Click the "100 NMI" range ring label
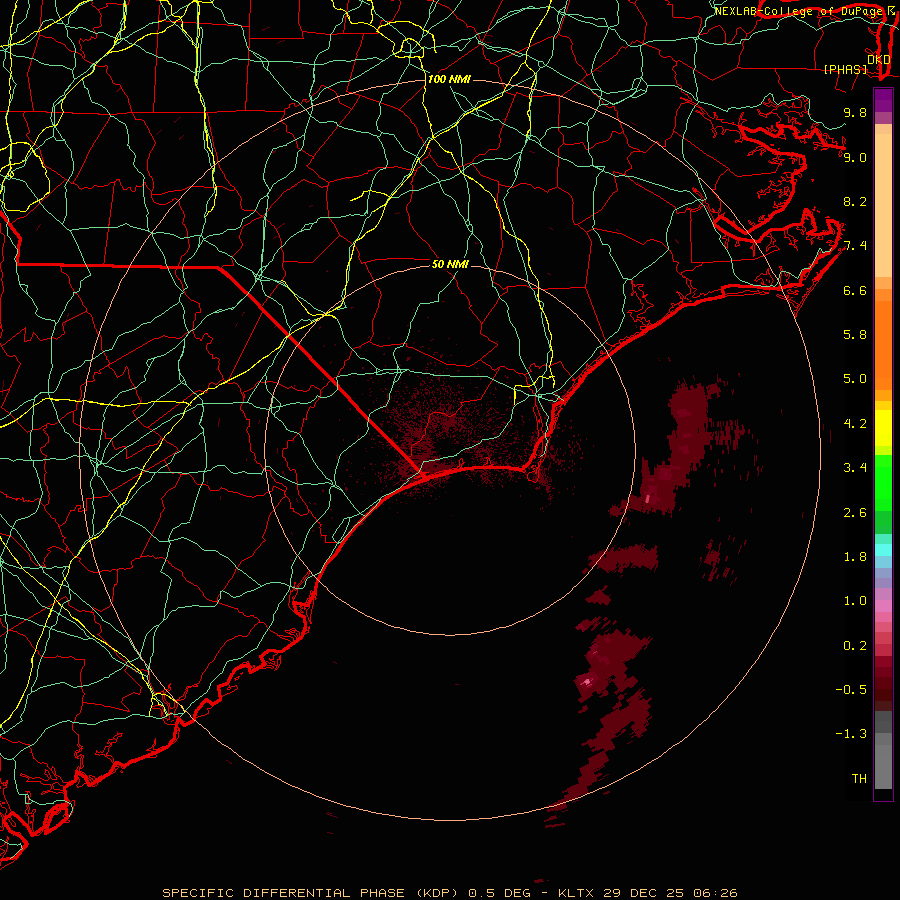The image size is (900, 900). tap(449, 79)
